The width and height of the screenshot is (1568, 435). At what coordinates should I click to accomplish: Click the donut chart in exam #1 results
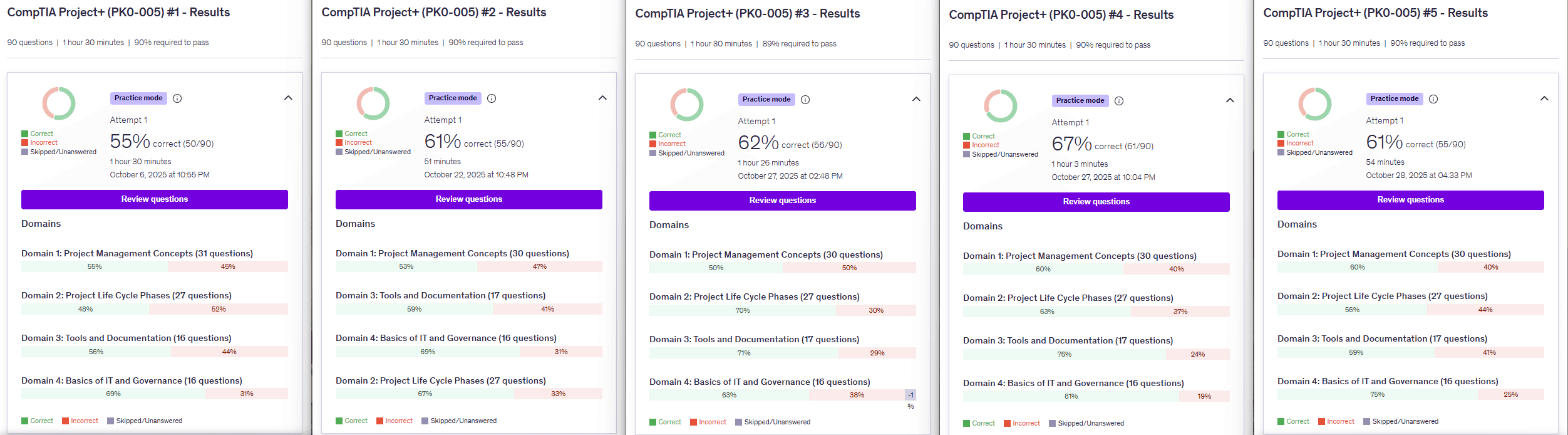[x=59, y=103]
